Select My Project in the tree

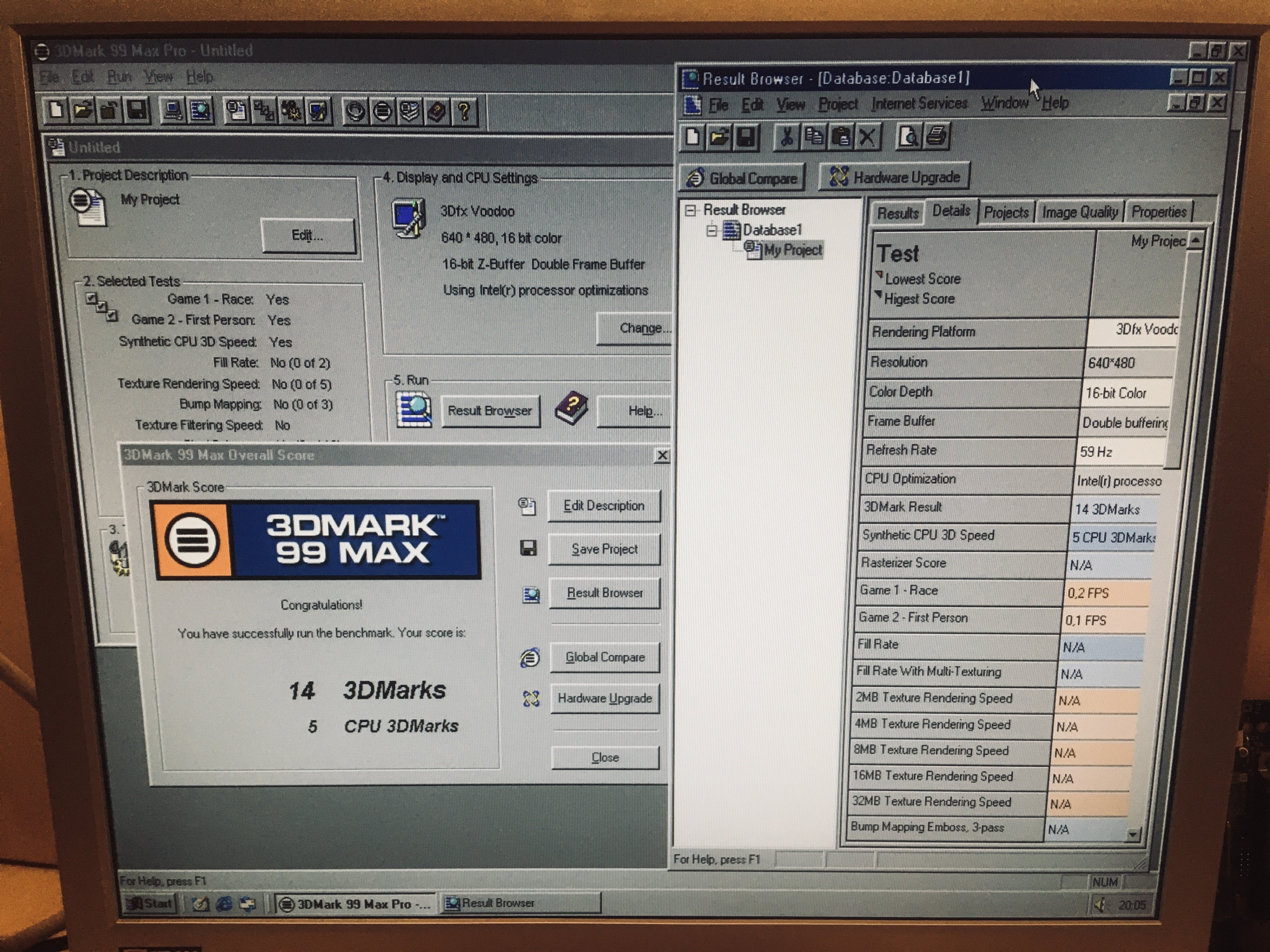click(x=792, y=250)
